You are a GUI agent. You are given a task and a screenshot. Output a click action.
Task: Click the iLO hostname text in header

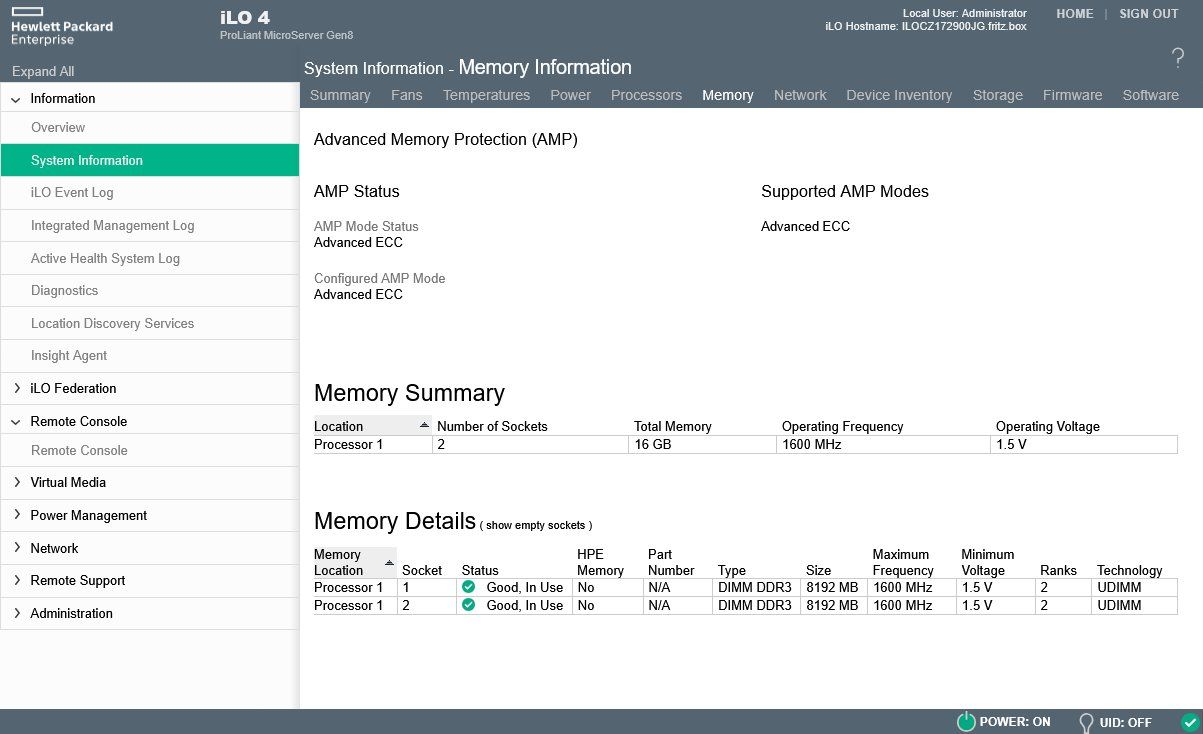click(926, 26)
